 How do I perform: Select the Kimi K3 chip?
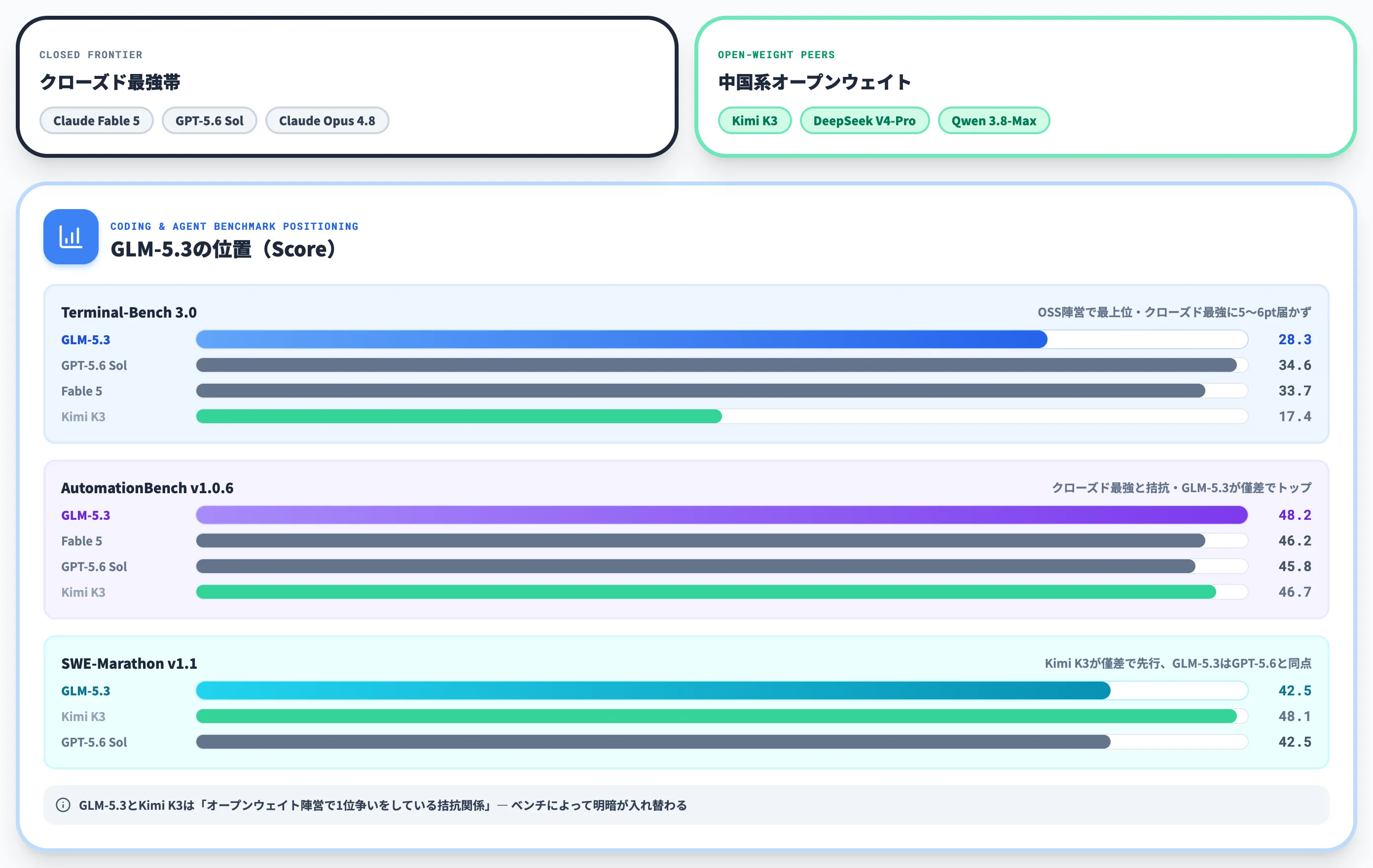coord(755,120)
